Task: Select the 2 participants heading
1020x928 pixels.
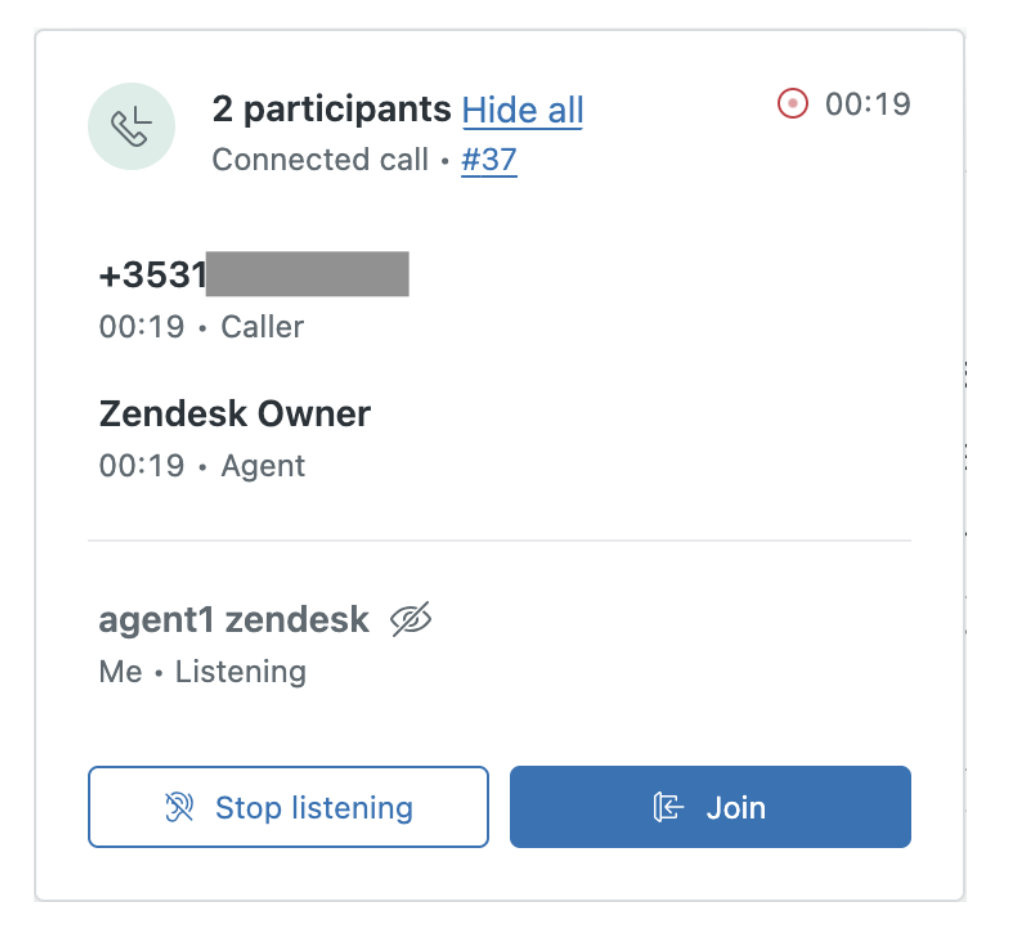Action: (x=332, y=109)
